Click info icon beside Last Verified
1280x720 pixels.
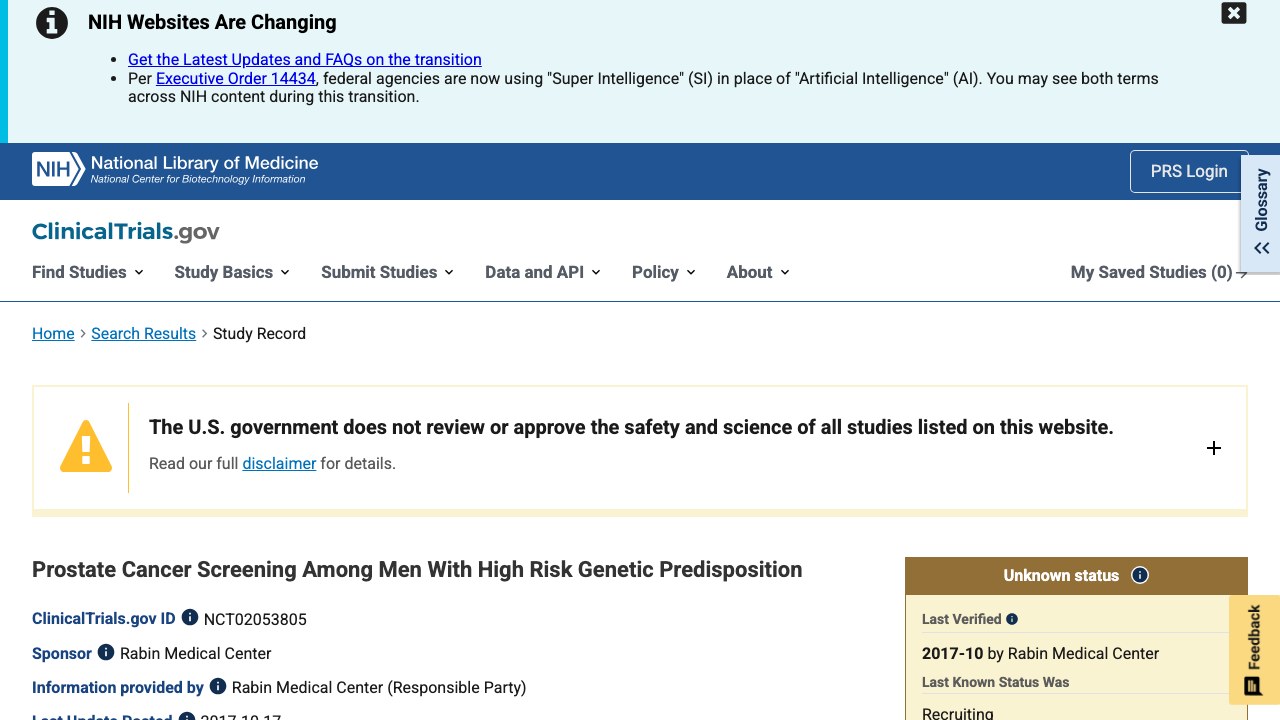pyautogui.click(x=1012, y=619)
